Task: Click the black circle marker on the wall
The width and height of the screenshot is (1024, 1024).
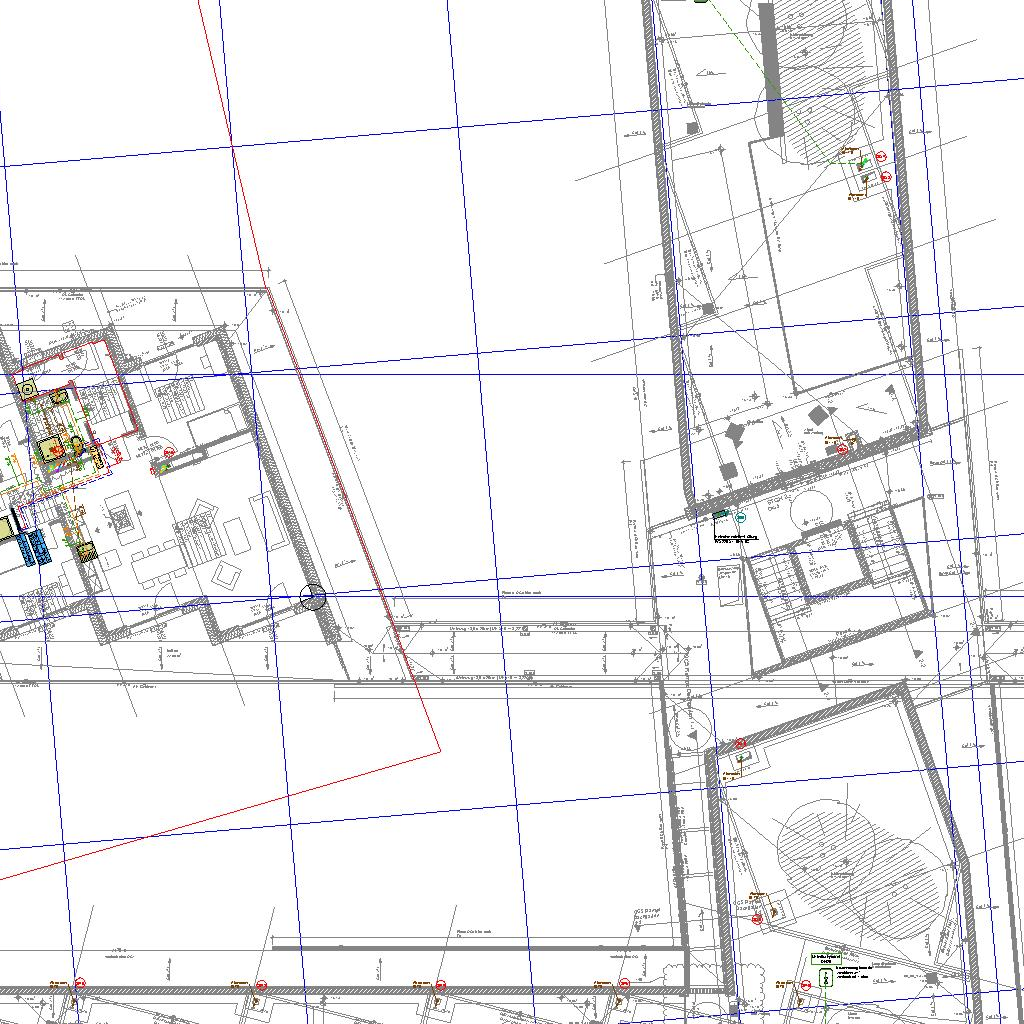Action: point(313,598)
